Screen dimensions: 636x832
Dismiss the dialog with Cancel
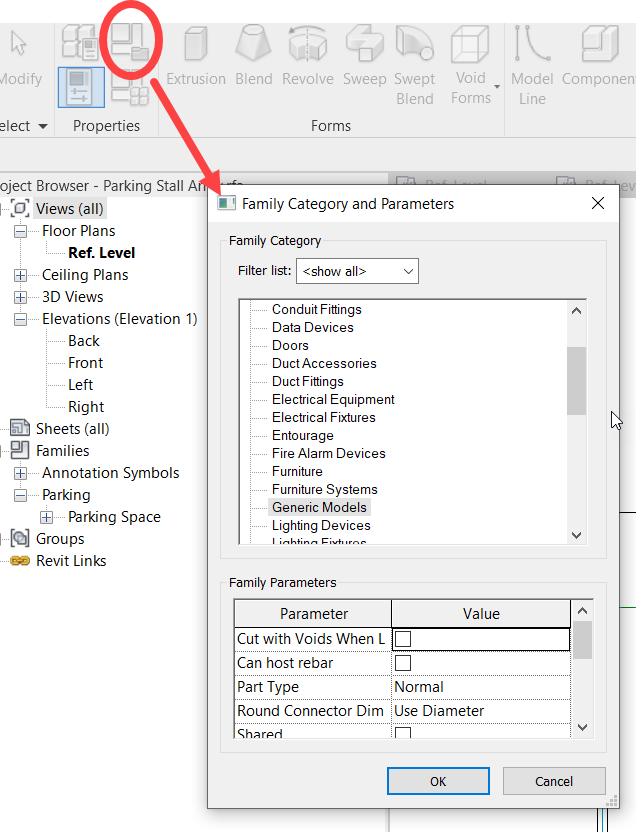pos(554,781)
